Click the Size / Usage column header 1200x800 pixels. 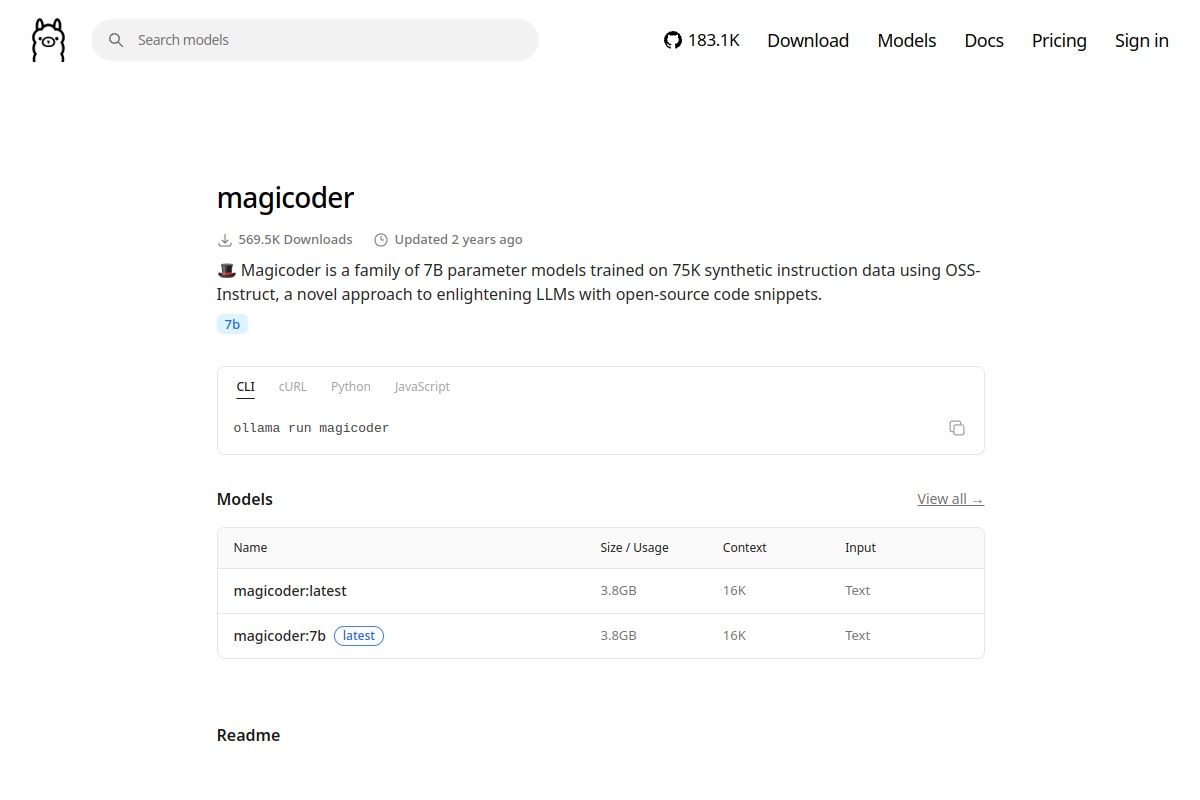(x=634, y=548)
